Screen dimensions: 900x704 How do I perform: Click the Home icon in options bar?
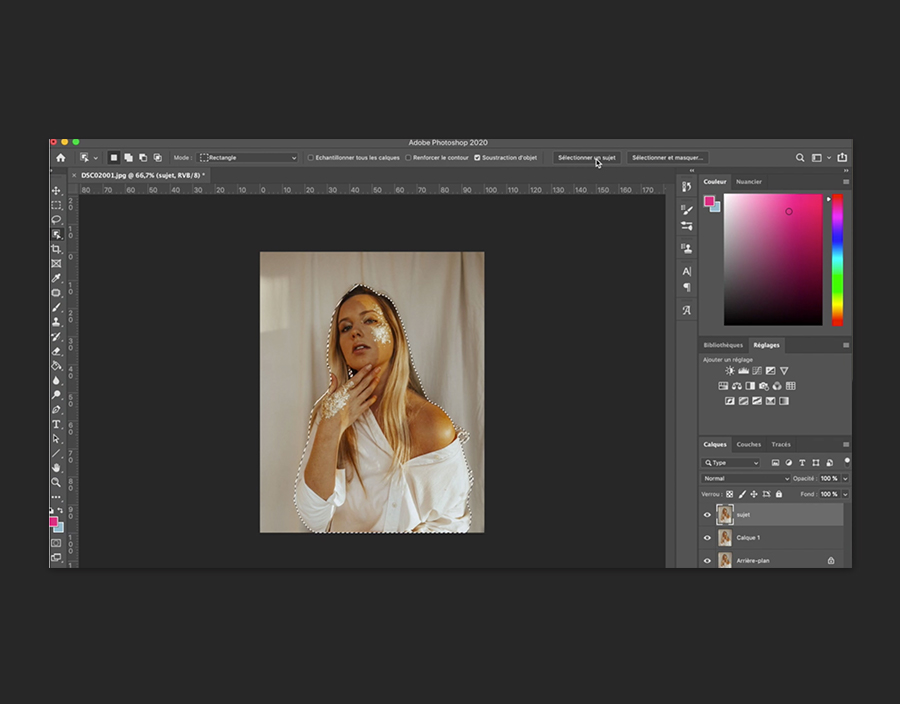point(60,158)
